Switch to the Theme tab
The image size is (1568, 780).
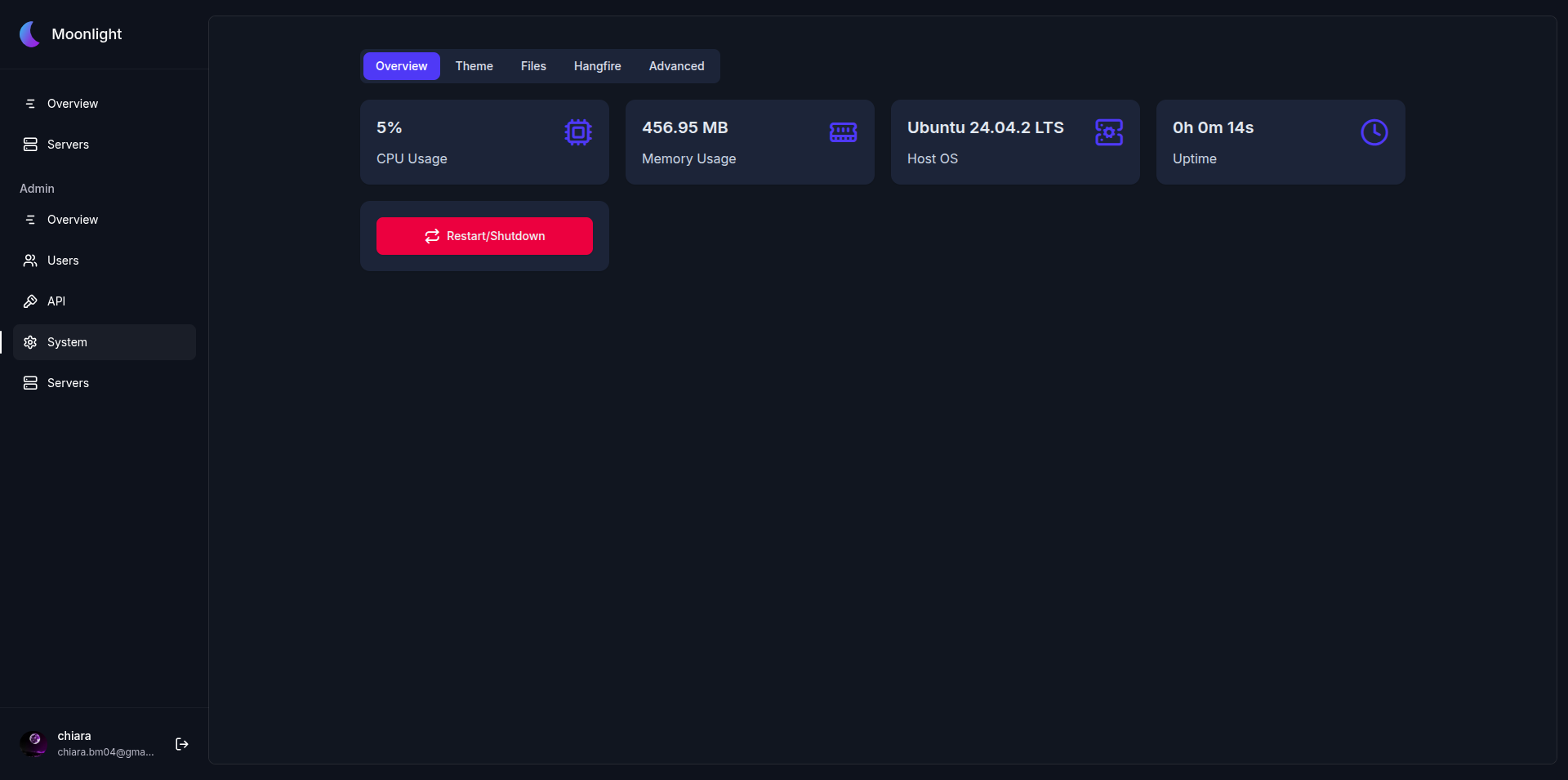tap(474, 66)
